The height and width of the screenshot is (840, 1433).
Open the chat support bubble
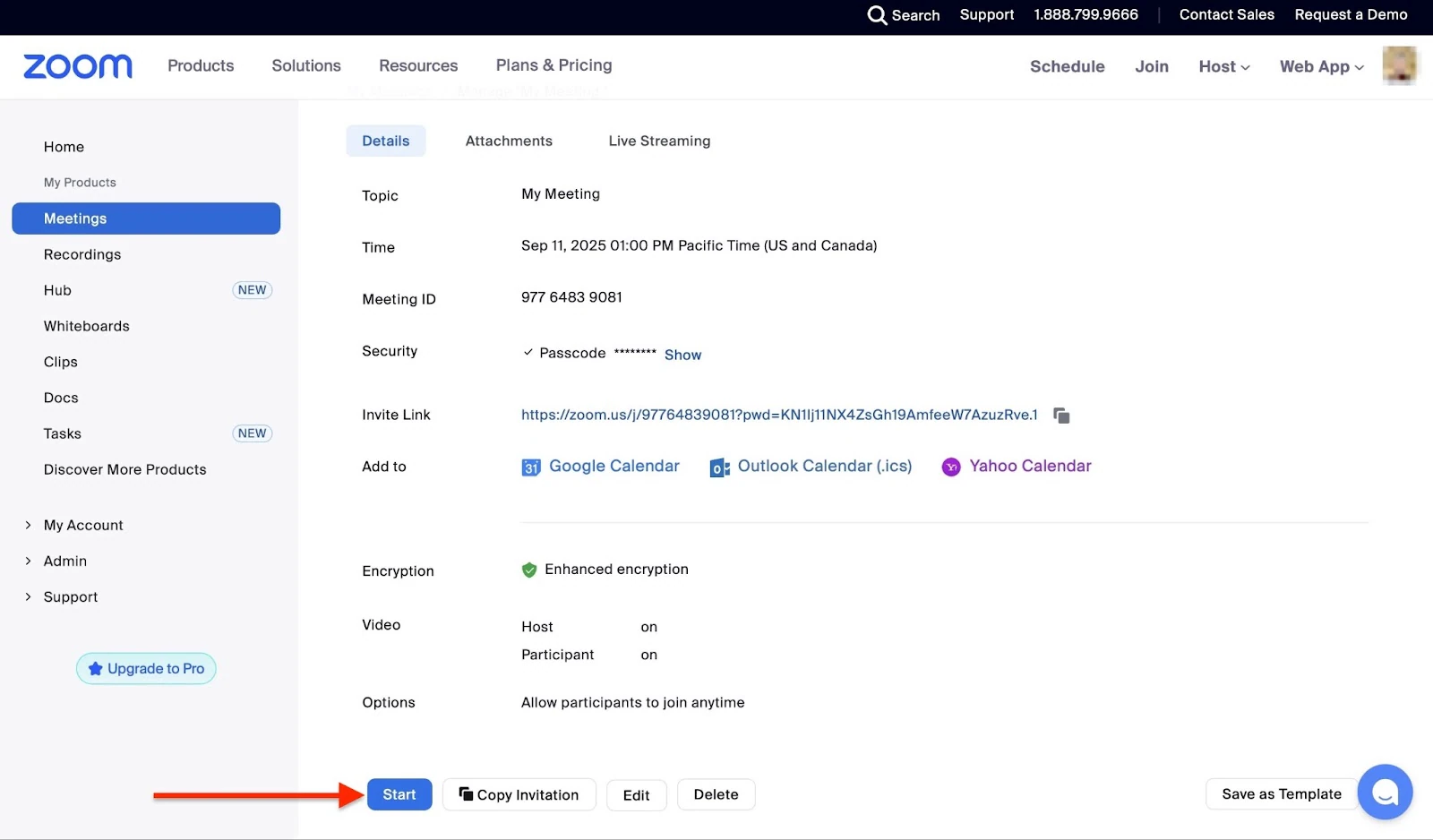(x=1385, y=792)
